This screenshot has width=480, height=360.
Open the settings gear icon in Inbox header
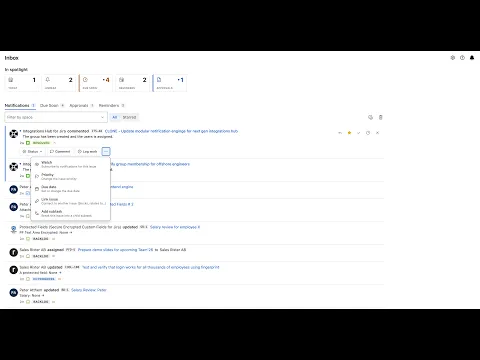pyautogui.click(x=453, y=58)
